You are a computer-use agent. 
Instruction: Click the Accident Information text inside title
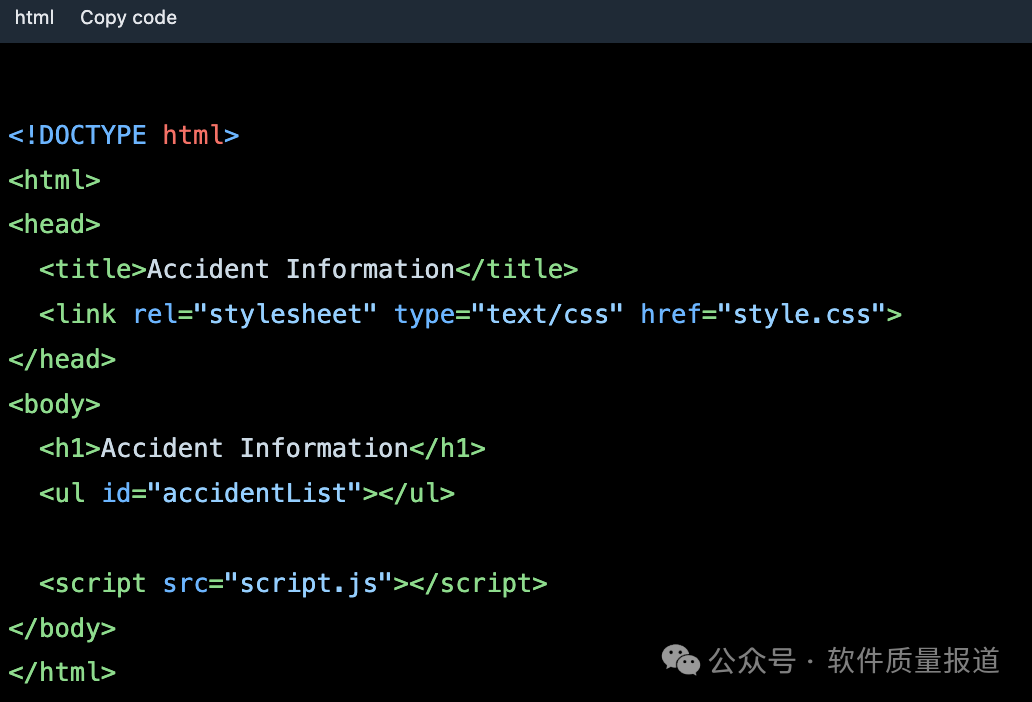(x=301, y=269)
